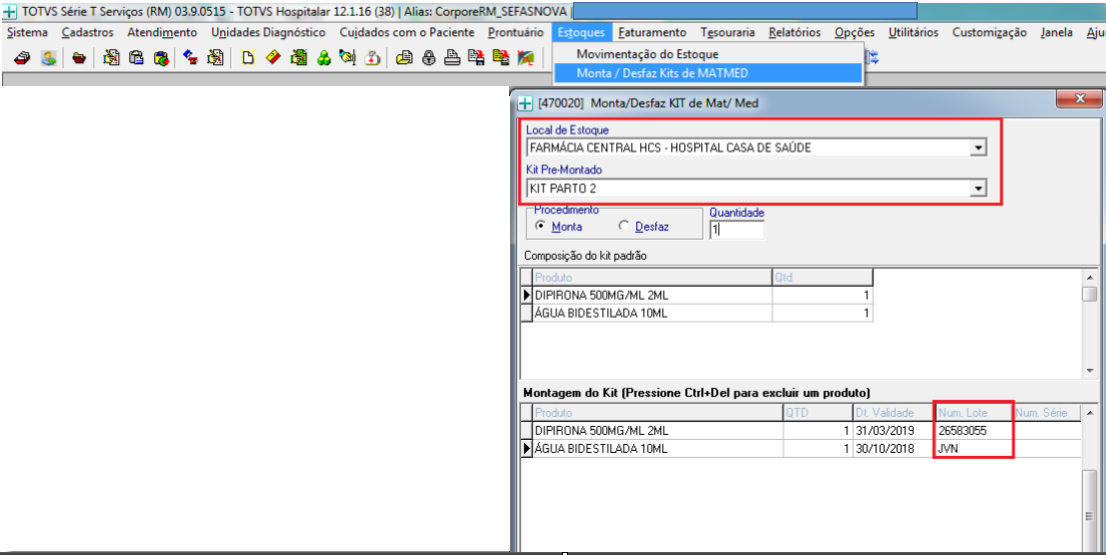This screenshot has width=1106, height=555.
Task: Click the Num. Lote column header
Action: pyautogui.click(x=973, y=413)
